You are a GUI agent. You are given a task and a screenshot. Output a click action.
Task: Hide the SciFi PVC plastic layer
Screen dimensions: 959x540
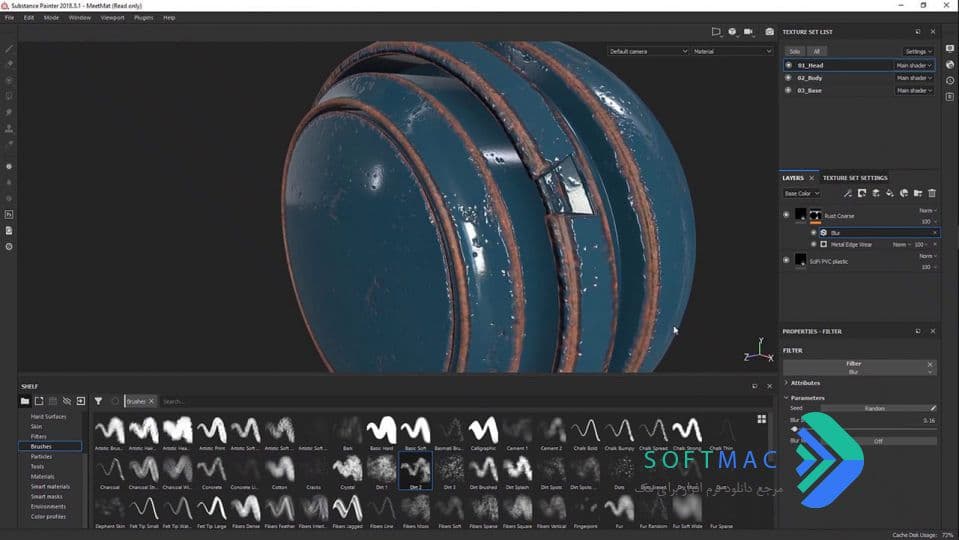coord(787,260)
